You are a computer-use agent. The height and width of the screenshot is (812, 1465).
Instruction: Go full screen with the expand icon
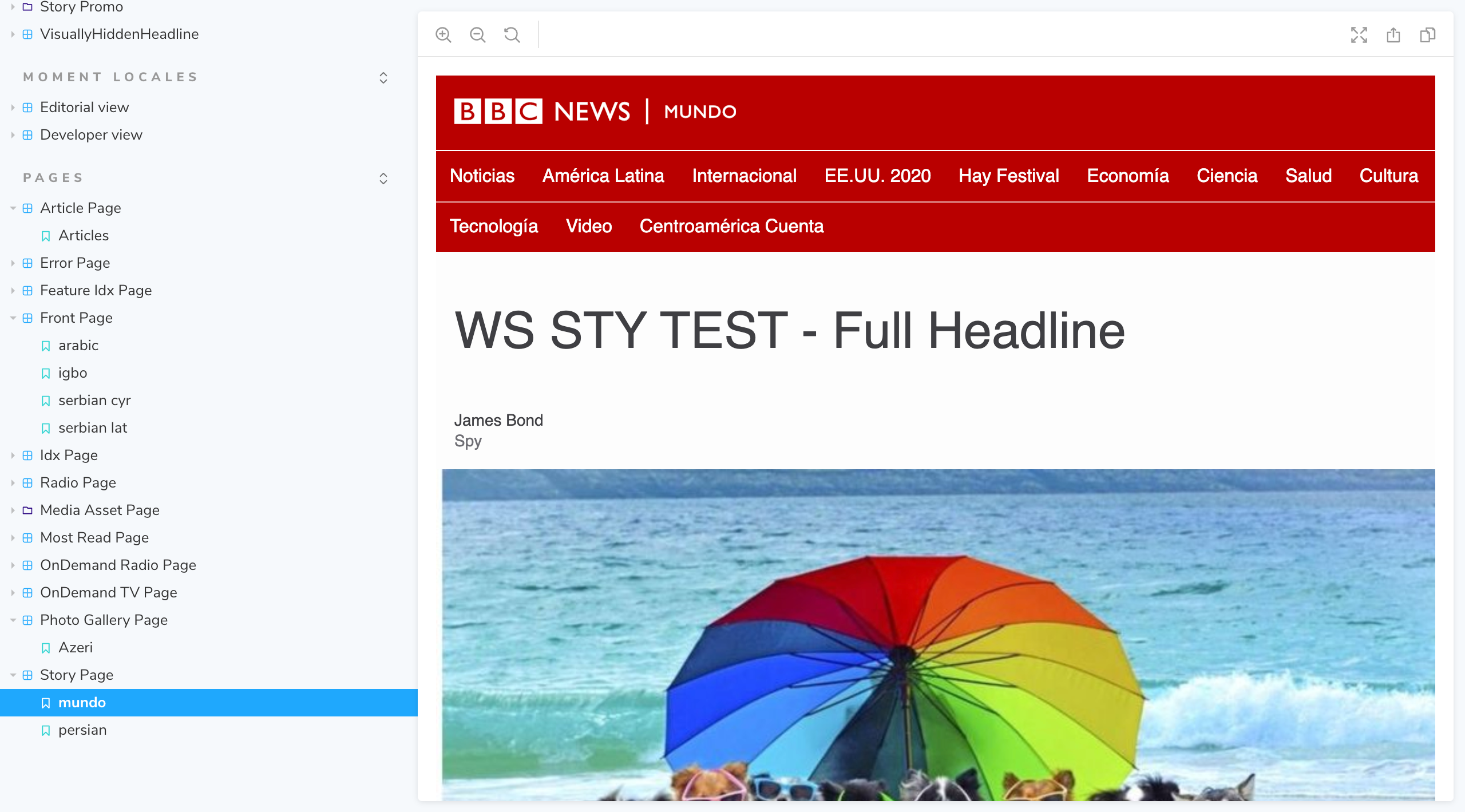coord(1359,35)
